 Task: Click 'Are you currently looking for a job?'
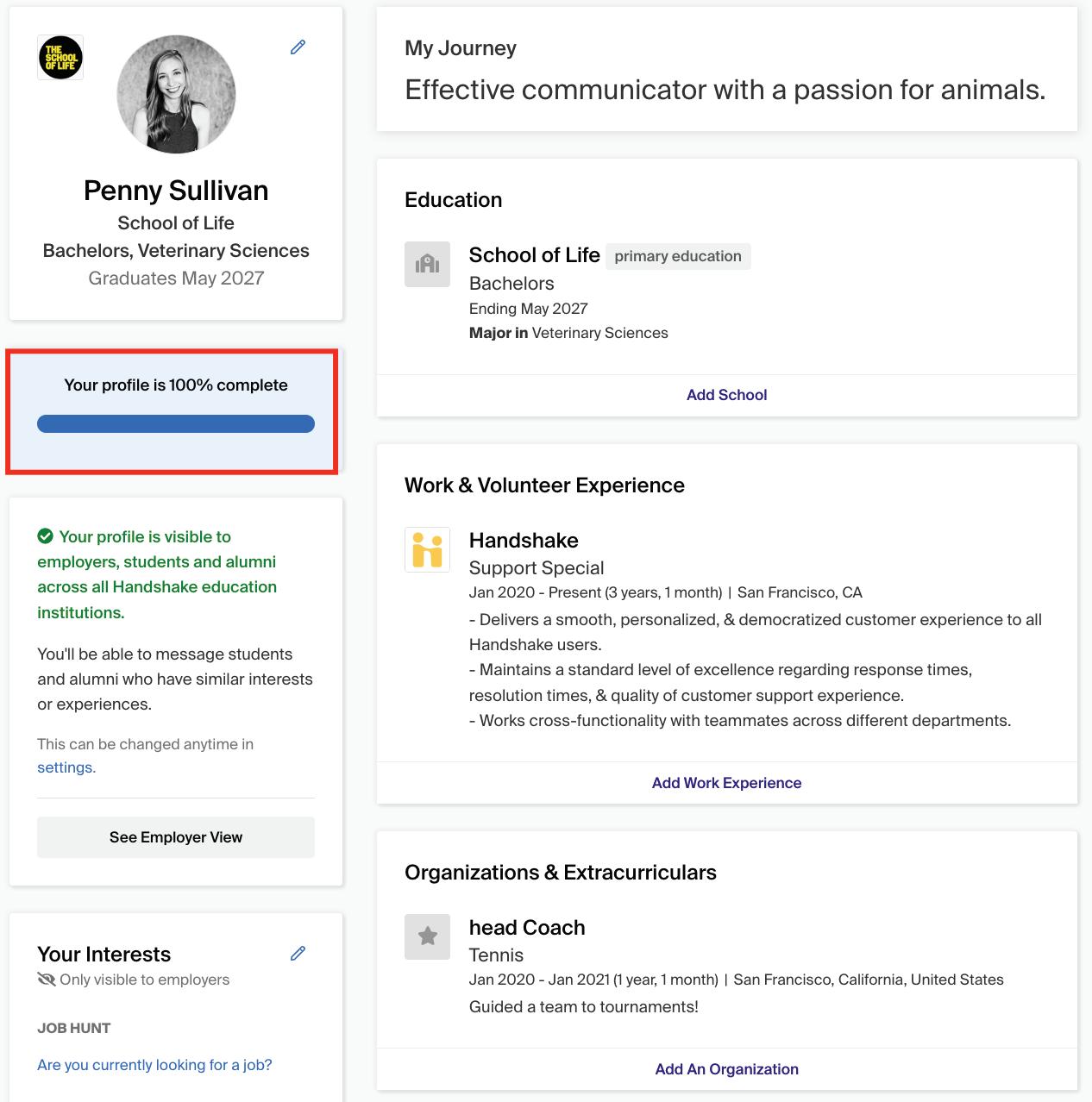[x=154, y=1065]
